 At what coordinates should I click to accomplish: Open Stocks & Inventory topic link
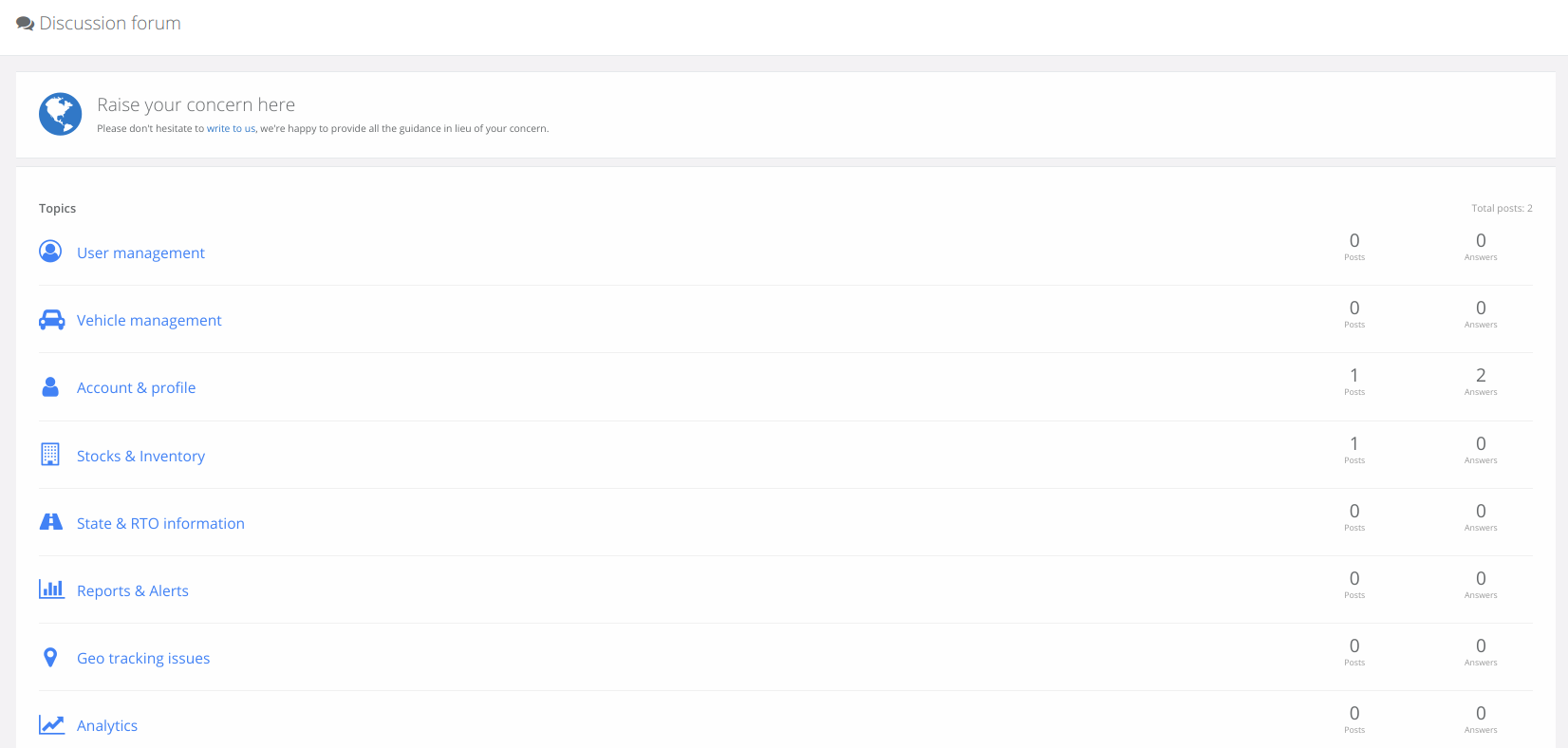tap(140, 457)
